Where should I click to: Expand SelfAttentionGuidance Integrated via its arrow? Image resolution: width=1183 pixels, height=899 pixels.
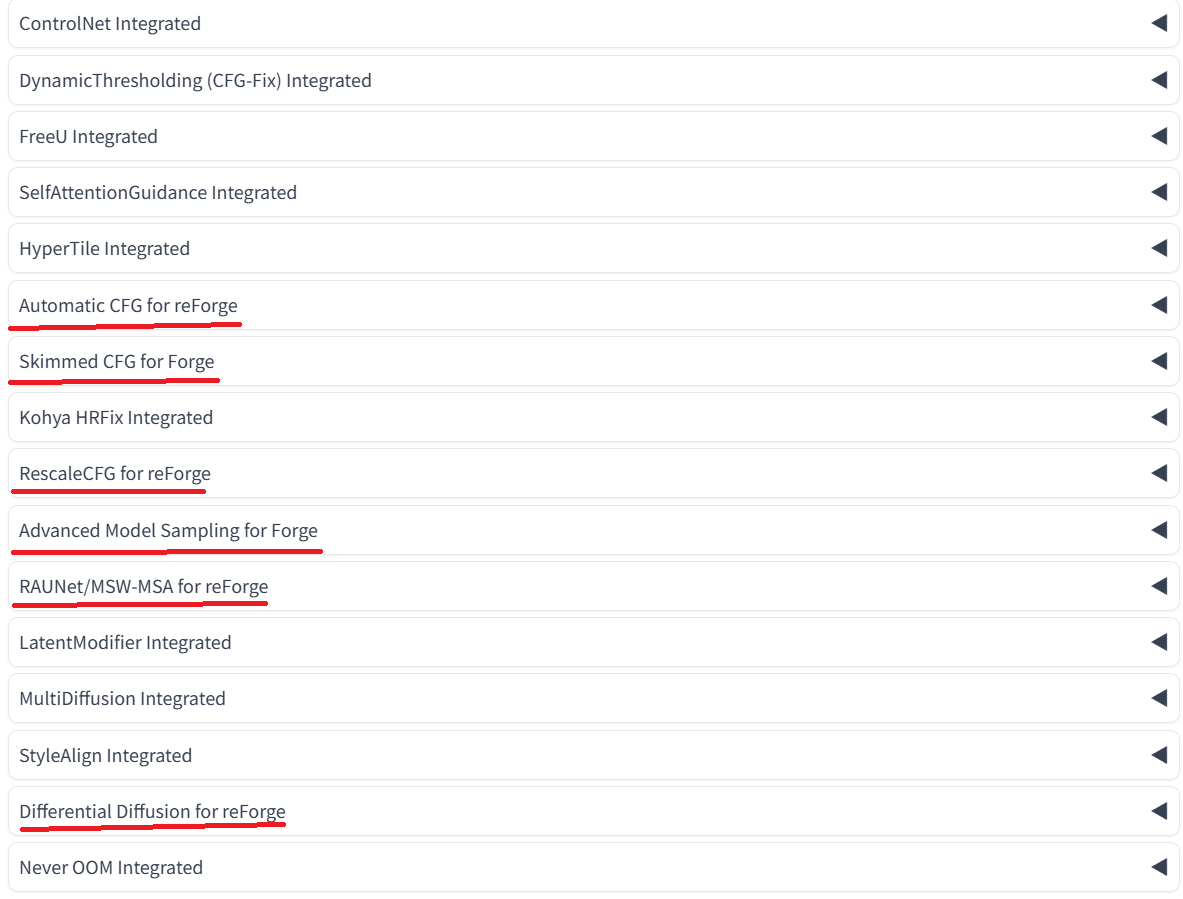point(1159,192)
